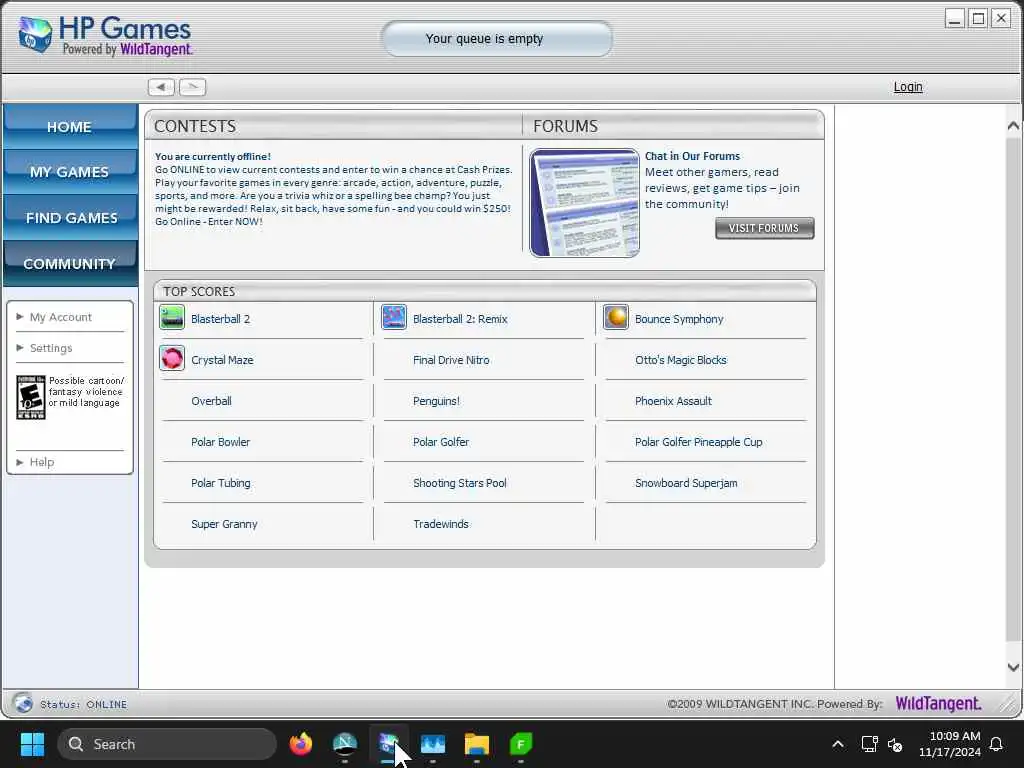Click the Status: ONLINE text
Screen dimensions: 1024x768
tap(84, 704)
